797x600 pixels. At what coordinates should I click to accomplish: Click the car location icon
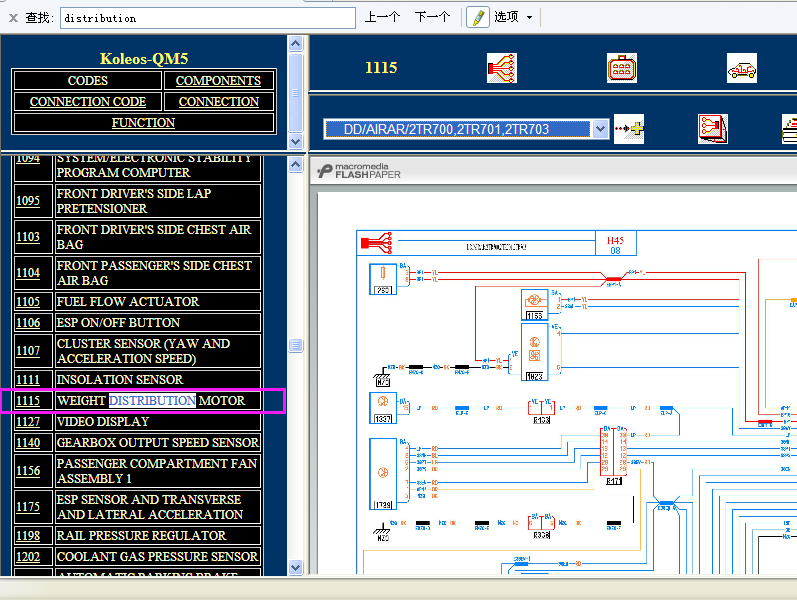click(742, 68)
